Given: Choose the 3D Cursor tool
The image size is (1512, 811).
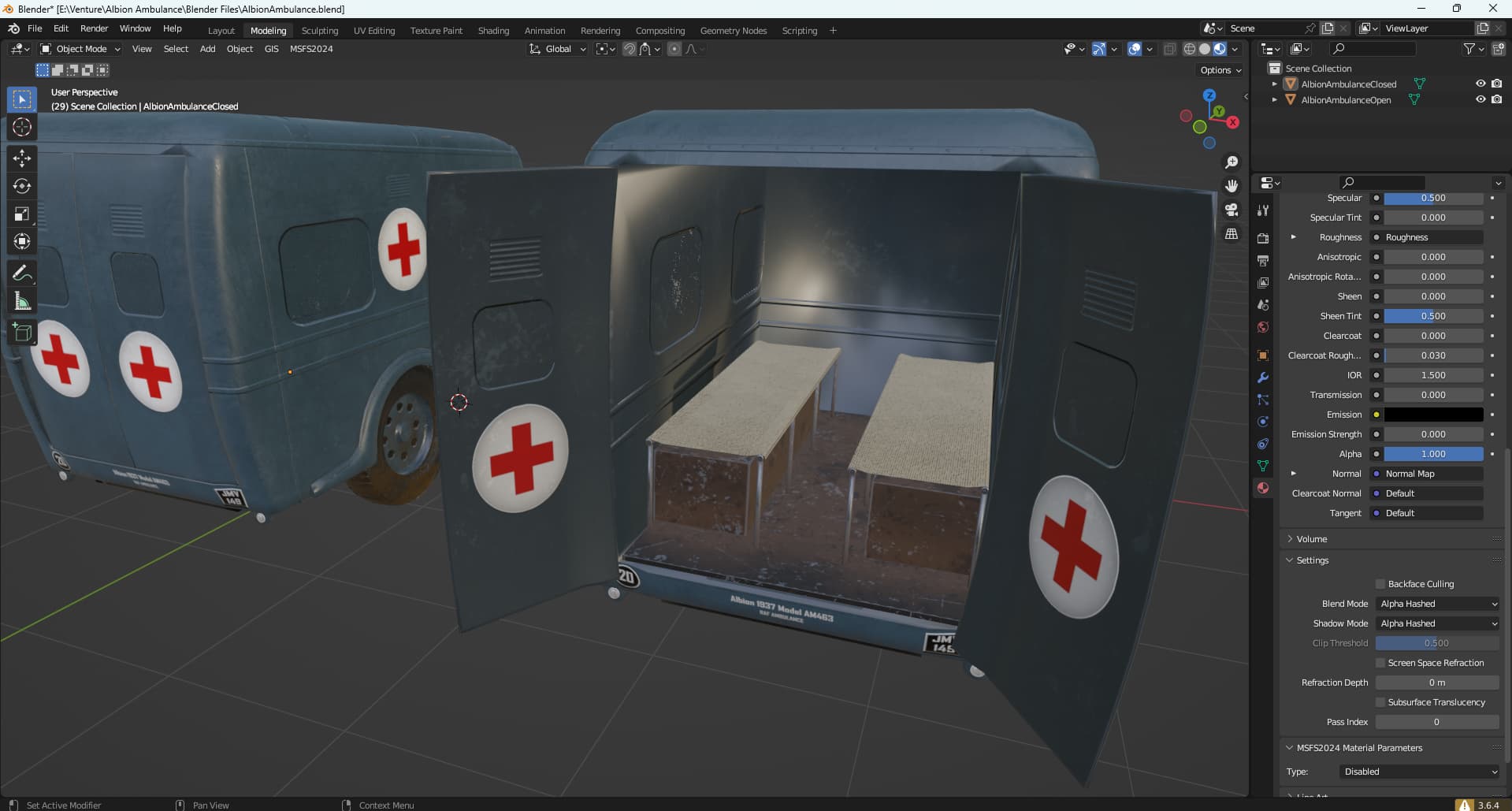Looking at the screenshot, I should [x=22, y=127].
